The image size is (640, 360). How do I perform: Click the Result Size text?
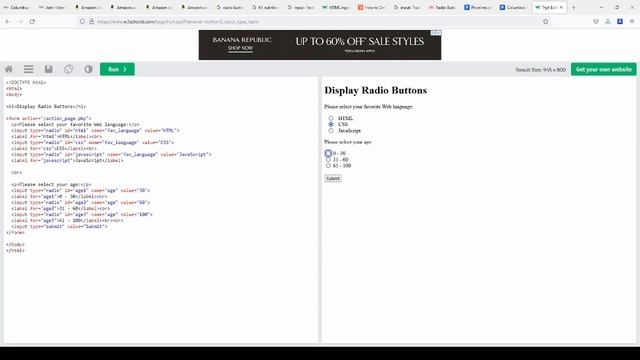click(x=540, y=70)
